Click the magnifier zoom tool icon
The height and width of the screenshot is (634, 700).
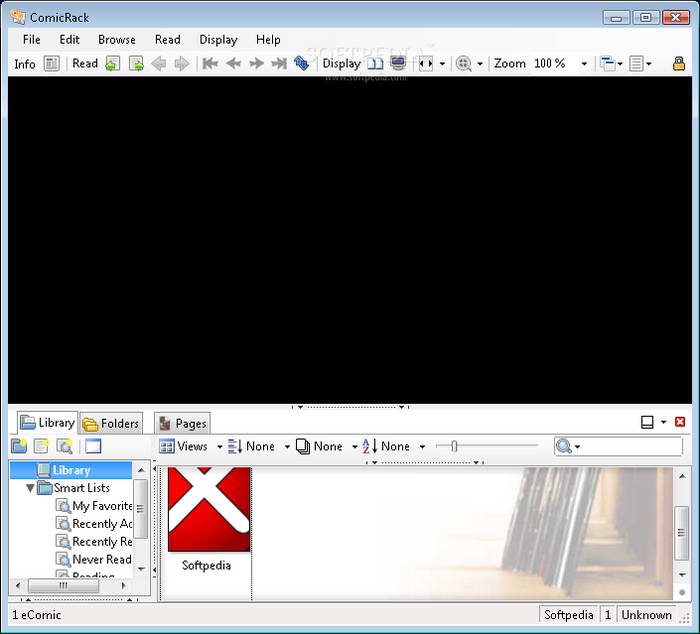(464, 64)
